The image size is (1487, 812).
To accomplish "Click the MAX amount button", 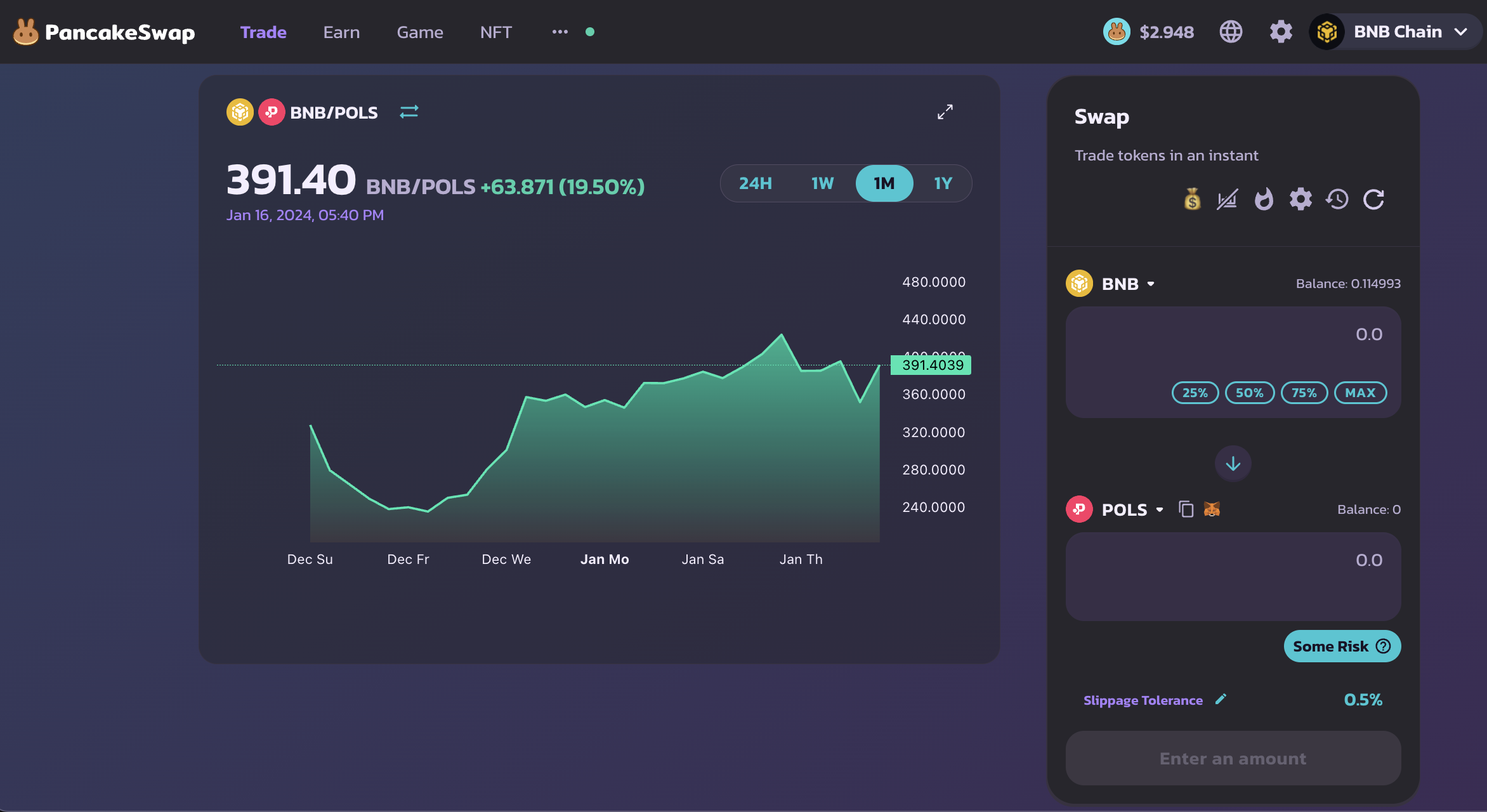I will pyautogui.click(x=1360, y=393).
